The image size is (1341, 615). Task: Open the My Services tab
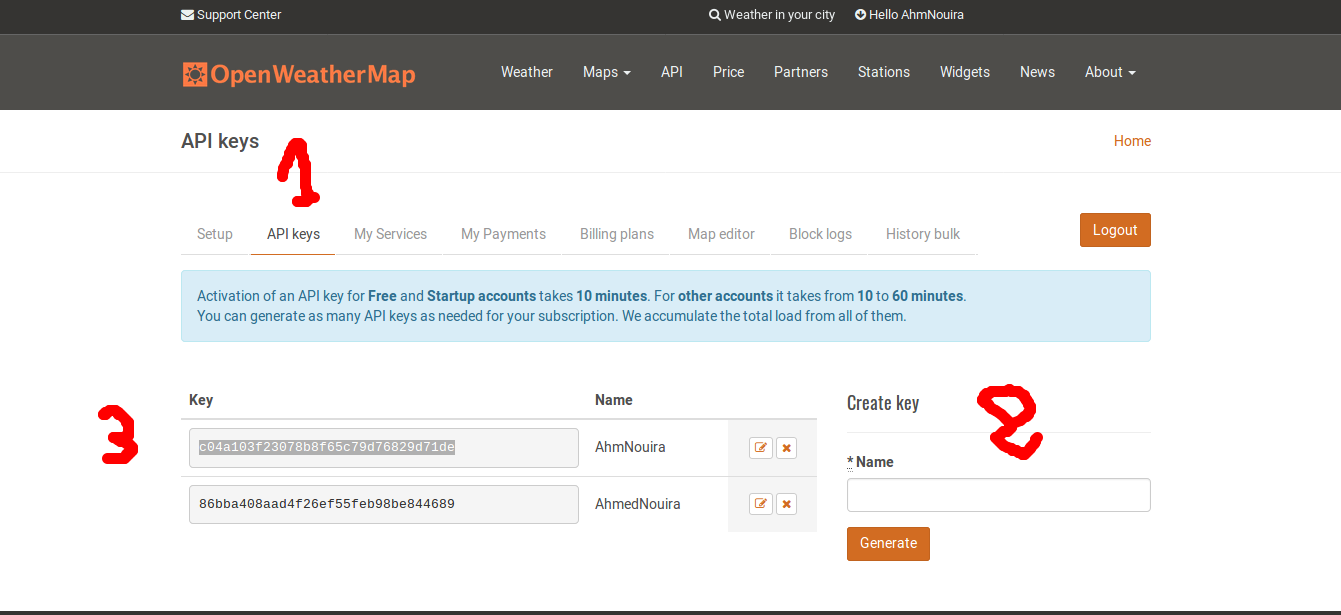390,234
